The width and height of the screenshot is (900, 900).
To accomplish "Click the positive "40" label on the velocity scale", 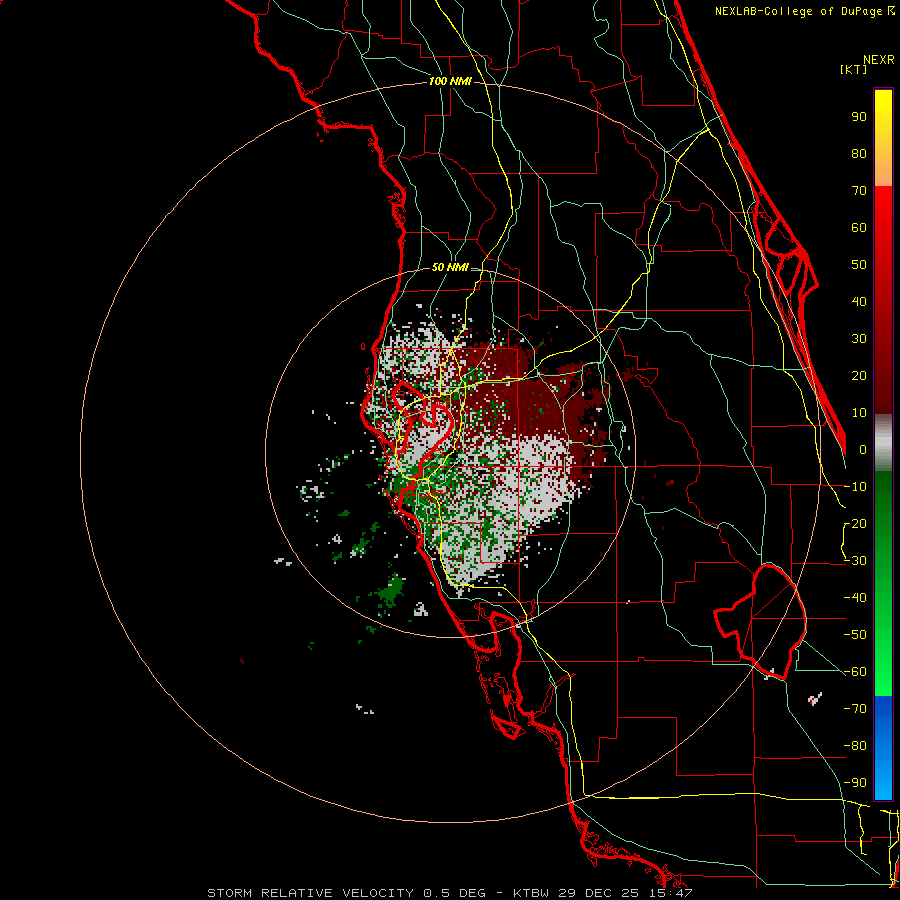I will (x=859, y=301).
